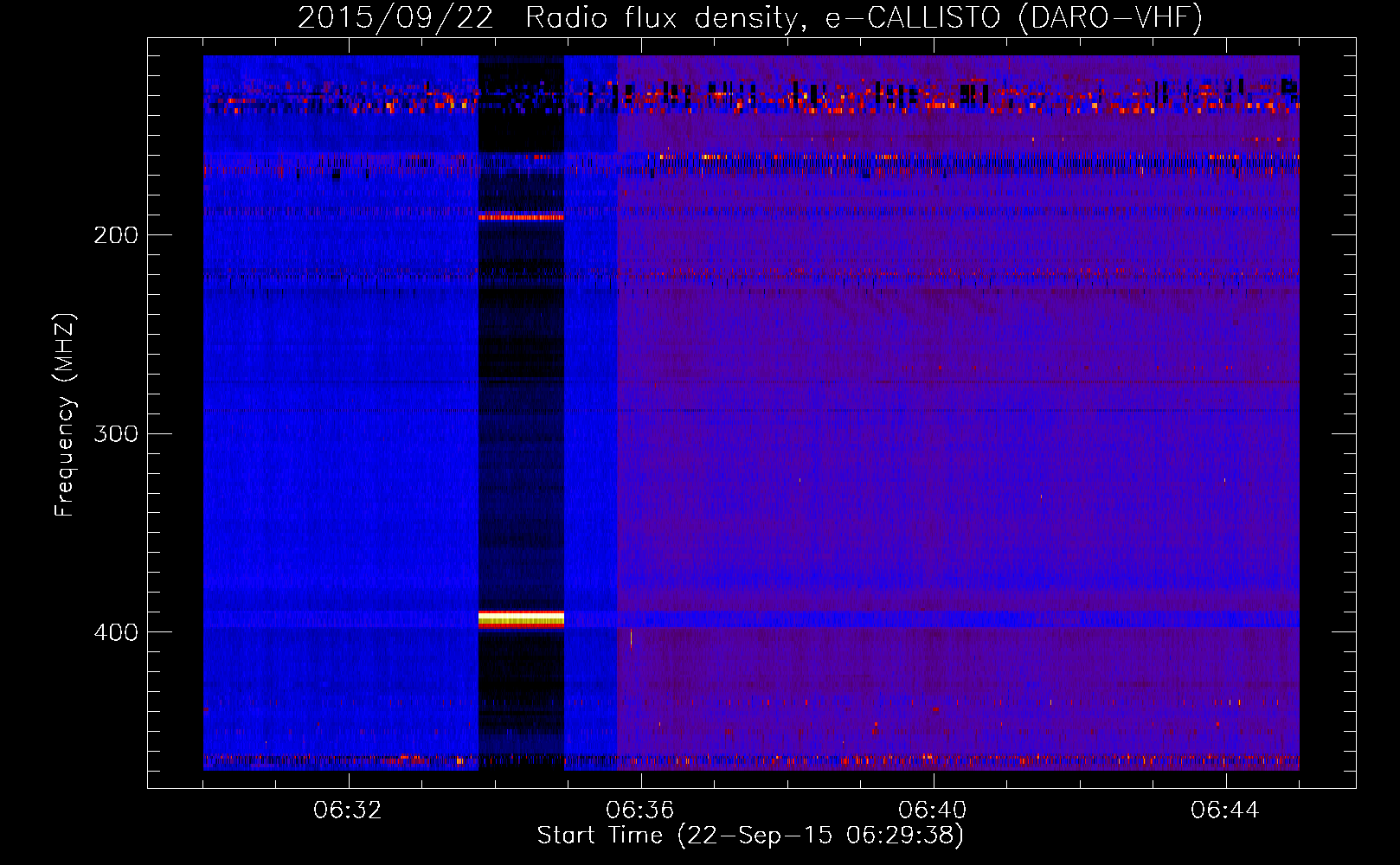The width and height of the screenshot is (1400, 865).
Task: Click the "Start Time (22-Sep-15 06:29:38)" label
Action: [x=750, y=836]
